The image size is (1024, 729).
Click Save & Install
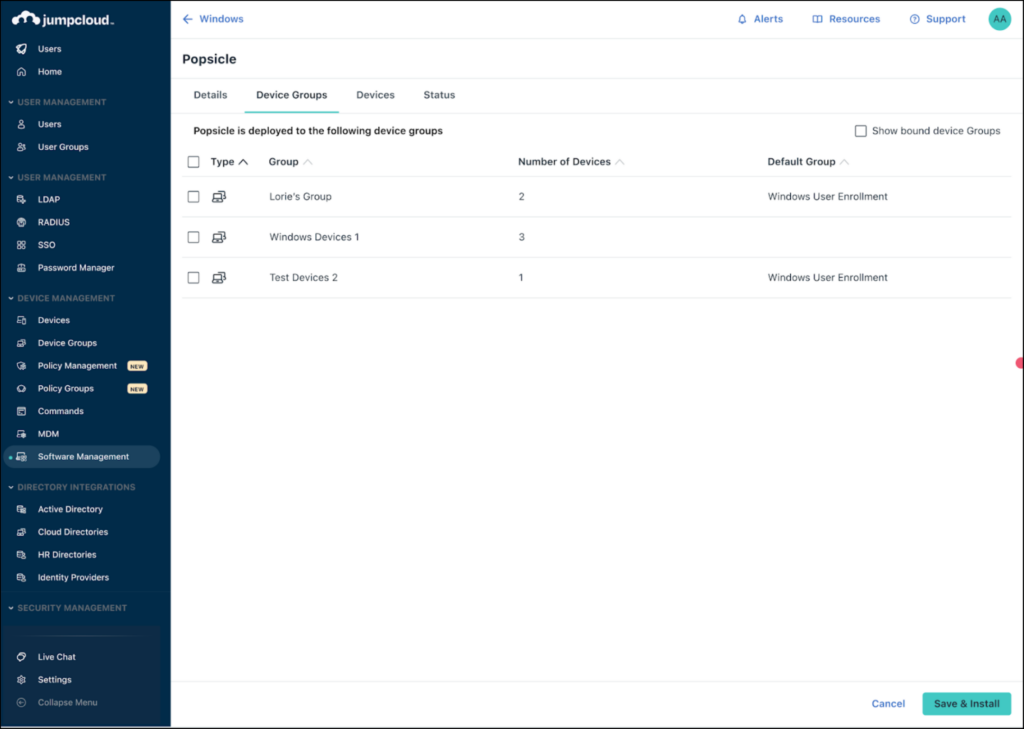965,703
